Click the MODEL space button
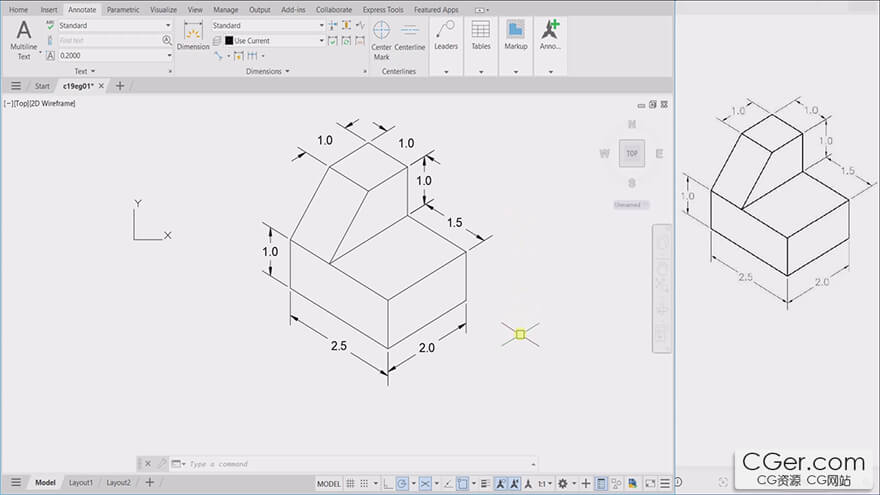The image size is (880, 495). [x=328, y=483]
